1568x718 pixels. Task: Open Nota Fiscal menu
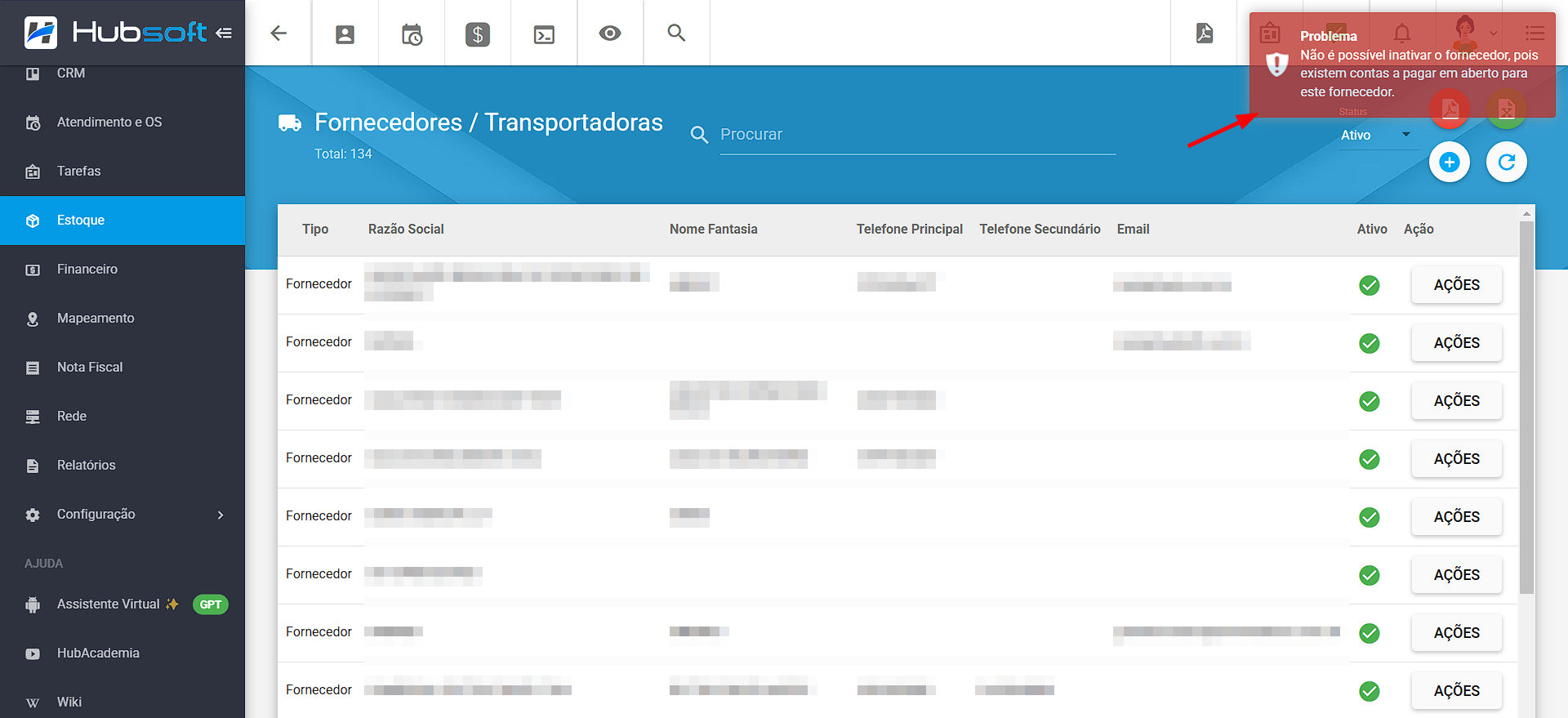pyautogui.click(x=122, y=368)
